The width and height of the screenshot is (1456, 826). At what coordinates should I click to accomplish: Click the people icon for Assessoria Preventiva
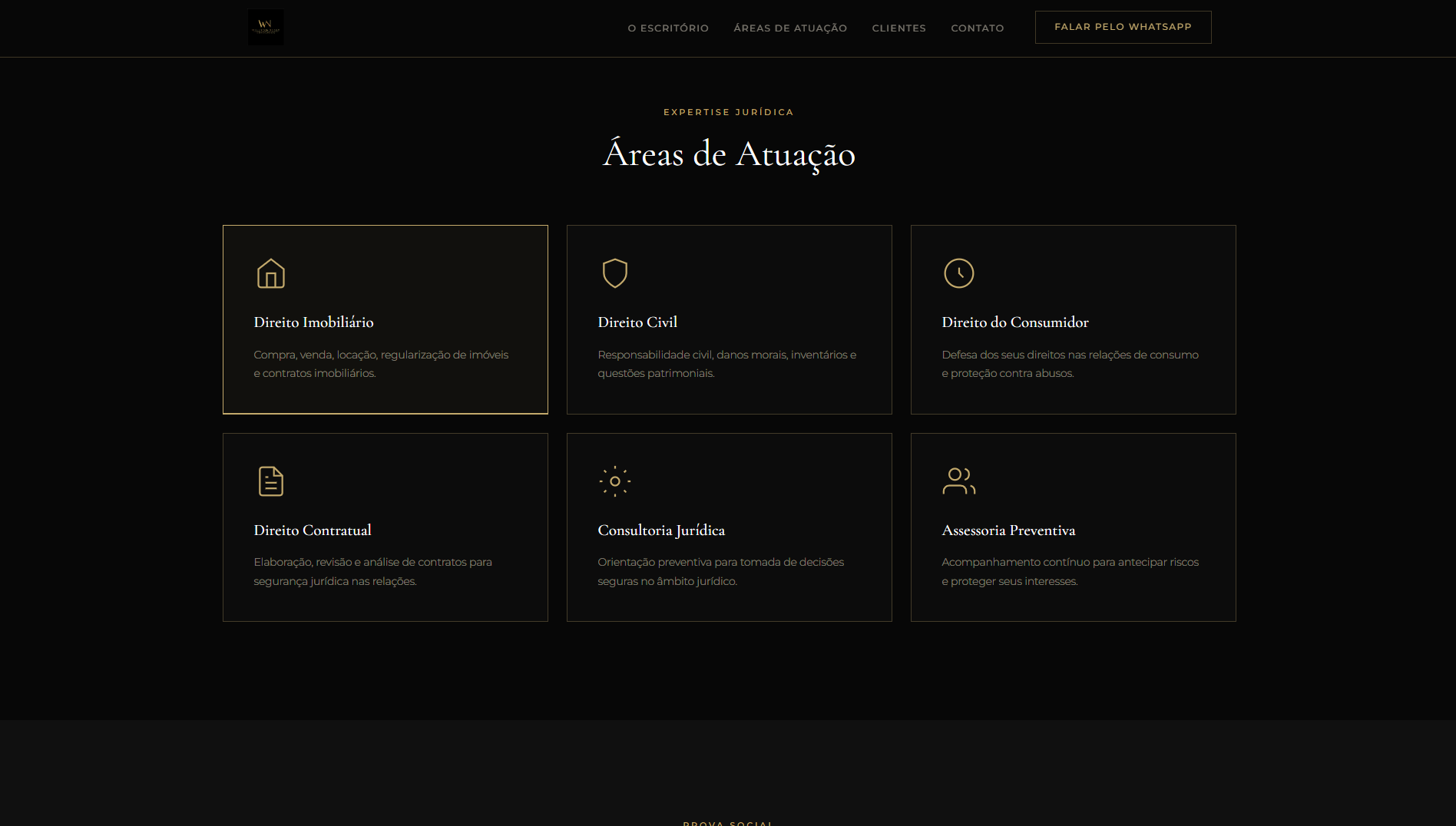click(x=959, y=481)
